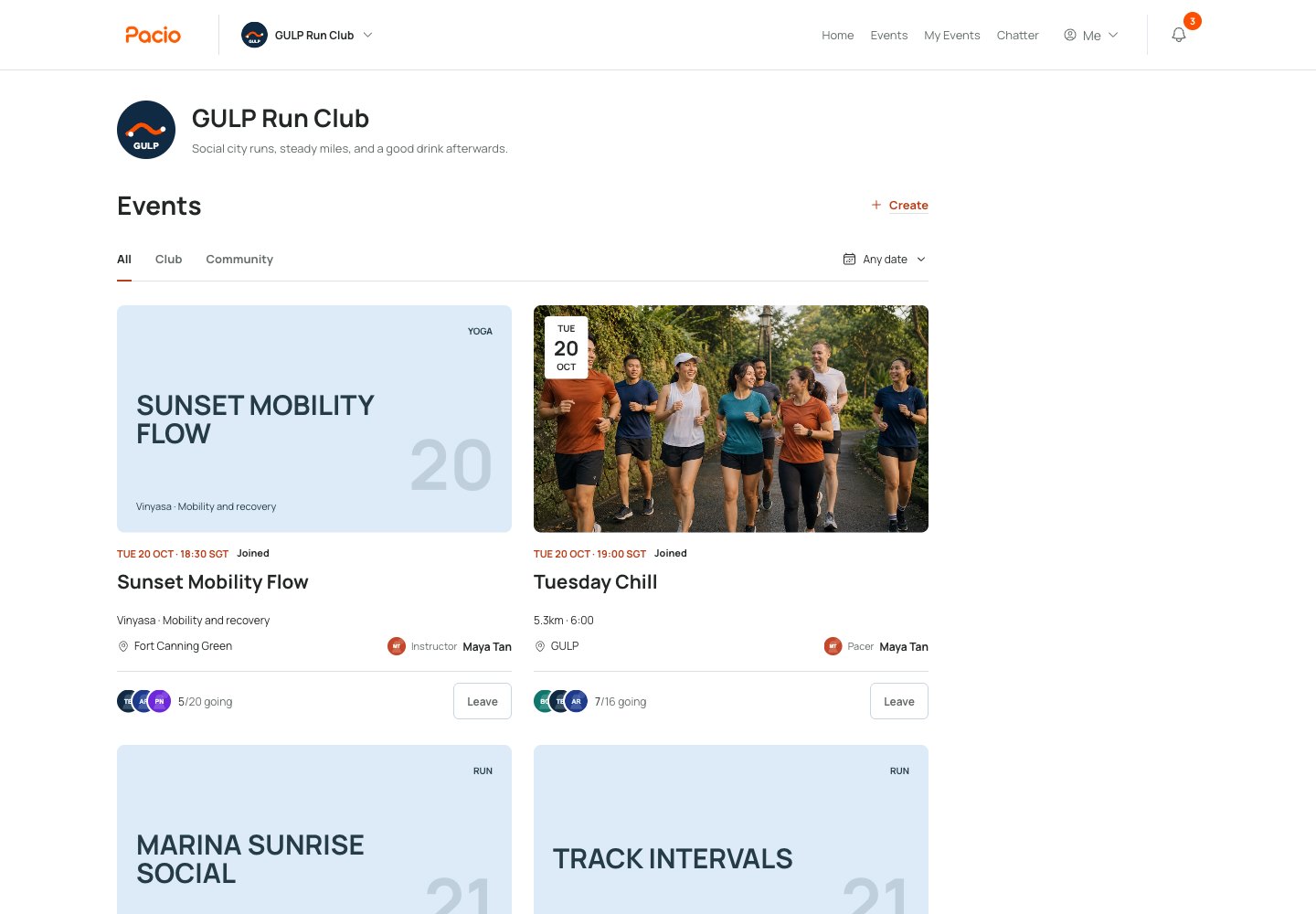The image size is (1316, 914).
Task: Leave the Sunset Mobility Flow event
Action: 483,701
